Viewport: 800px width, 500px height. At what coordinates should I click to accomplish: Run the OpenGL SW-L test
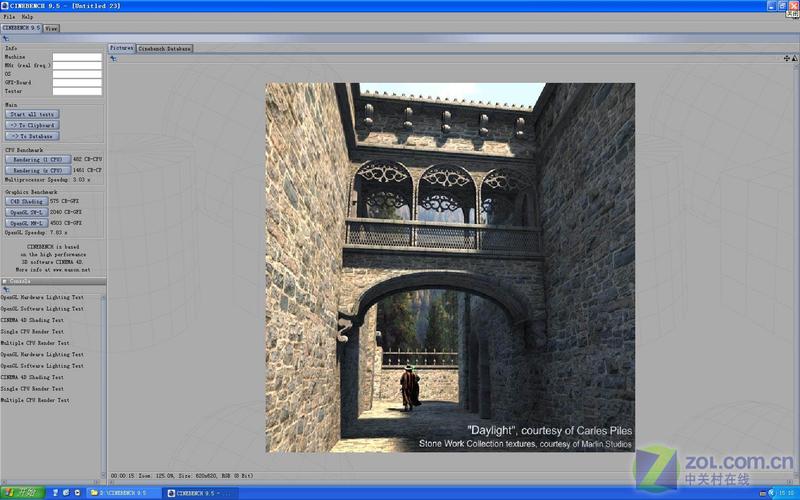click(27, 212)
